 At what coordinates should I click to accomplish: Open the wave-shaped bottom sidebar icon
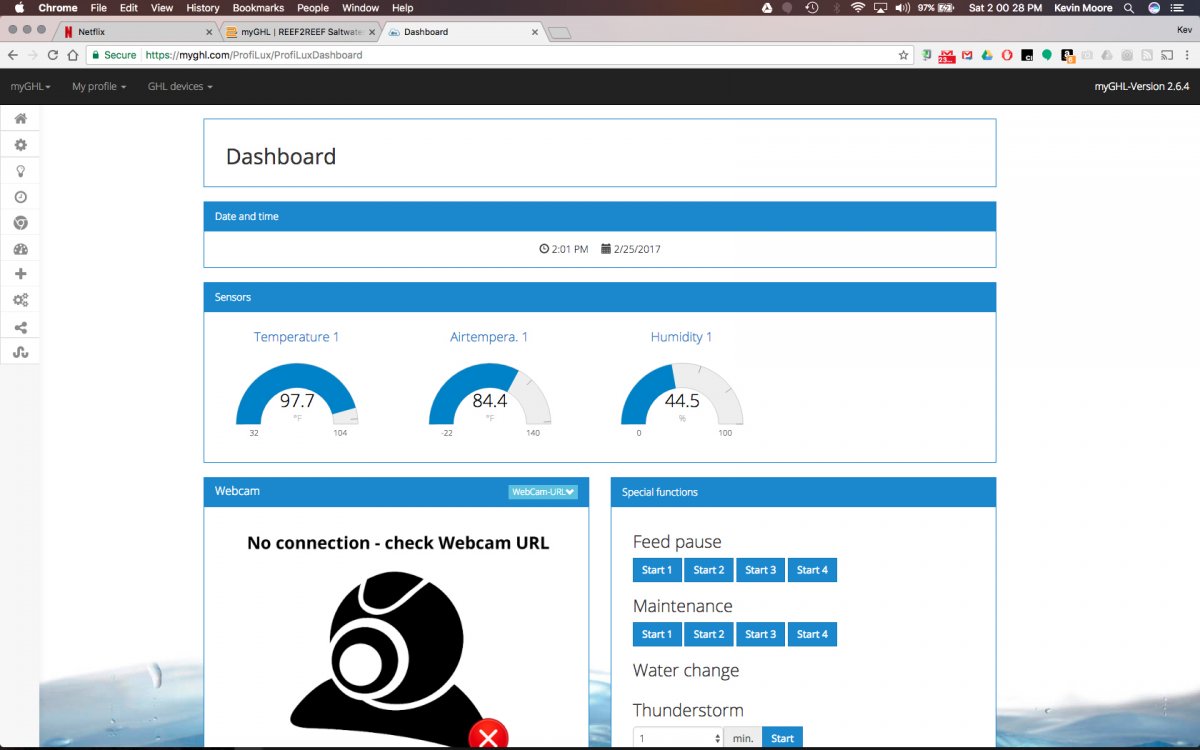pos(20,352)
